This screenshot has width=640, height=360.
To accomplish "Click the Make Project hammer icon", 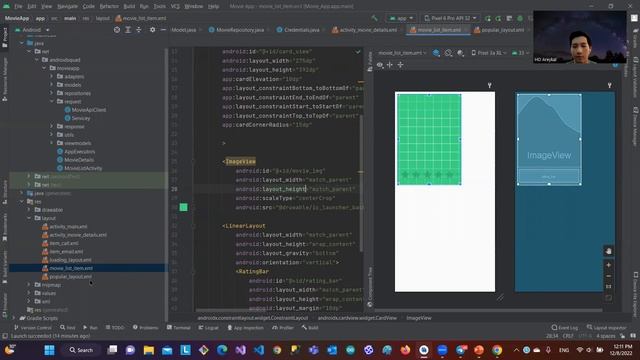I will 374,18.
